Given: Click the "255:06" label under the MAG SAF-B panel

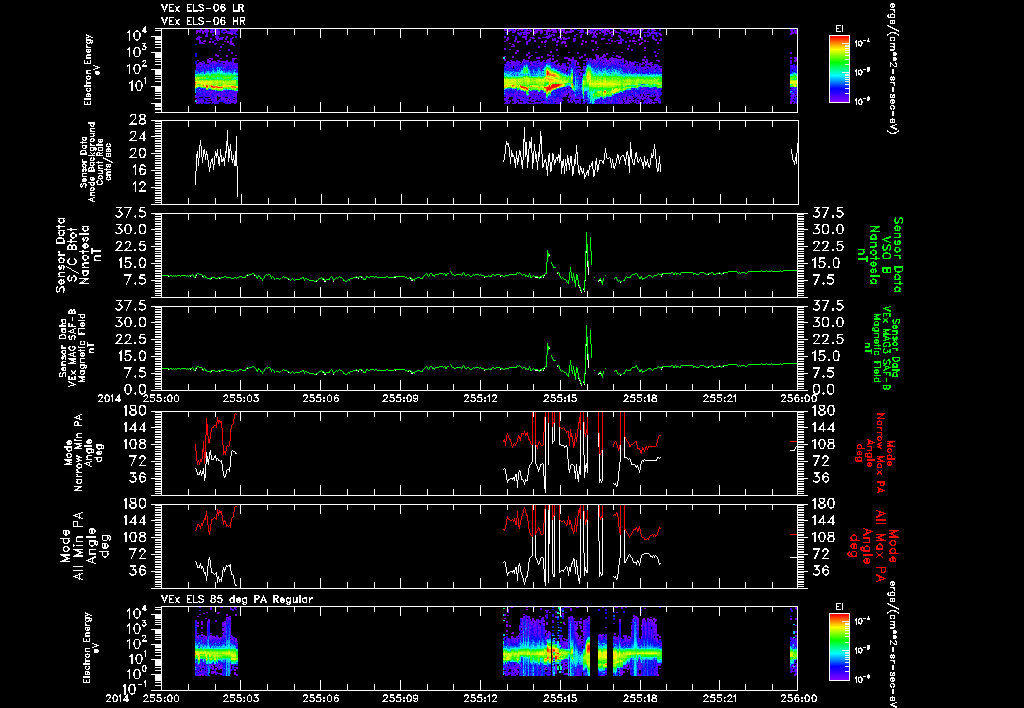Looking at the screenshot, I should coord(321,398).
